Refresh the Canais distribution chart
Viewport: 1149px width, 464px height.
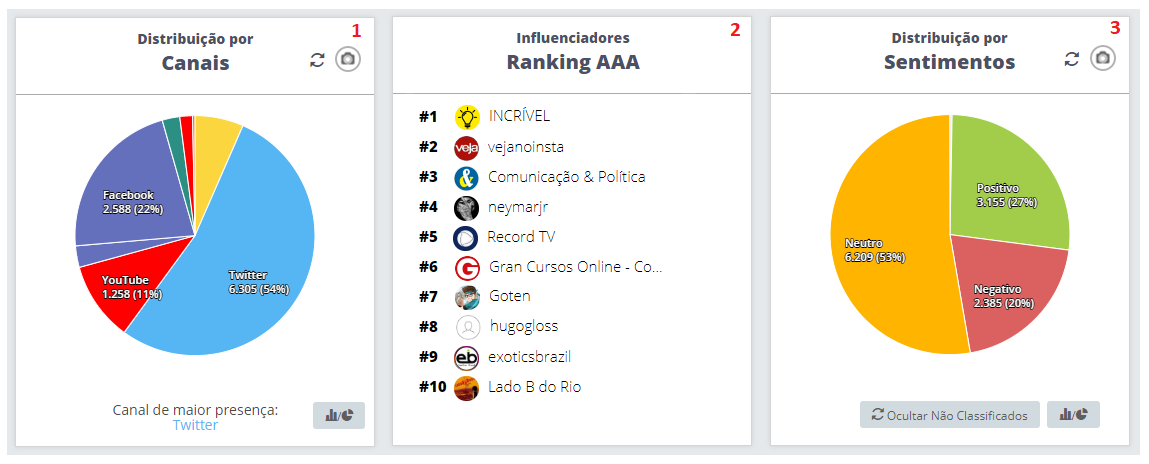coord(318,60)
